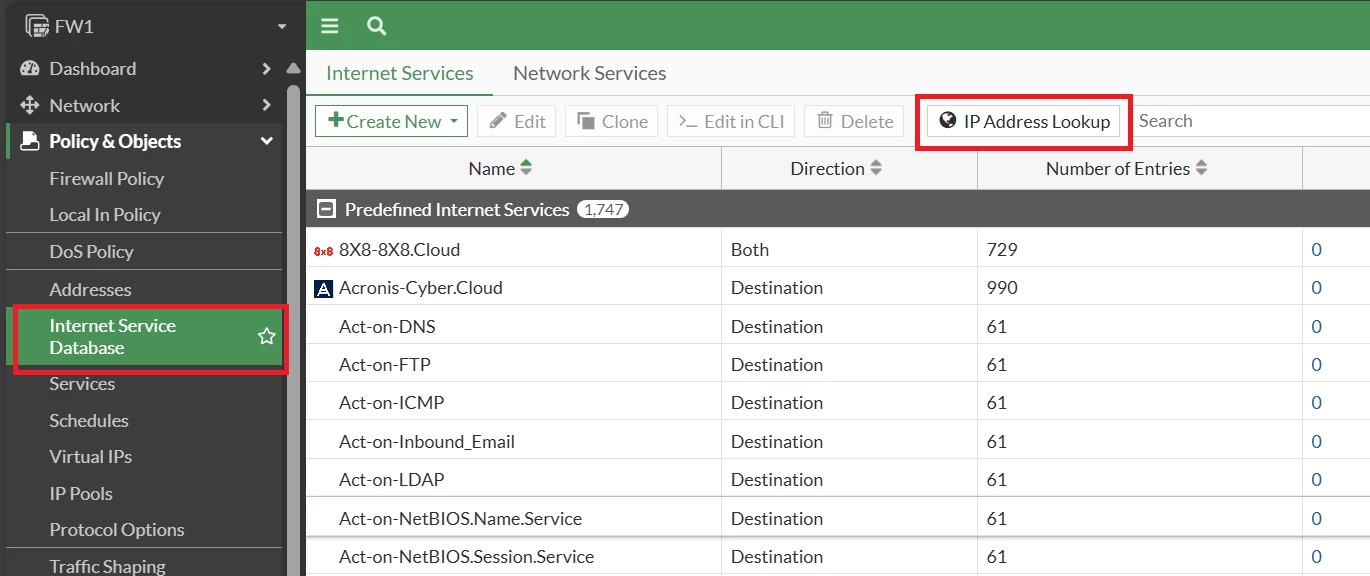The height and width of the screenshot is (576, 1370).
Task: Select the Act-on-LDAP entry
Action: point(838,480)
